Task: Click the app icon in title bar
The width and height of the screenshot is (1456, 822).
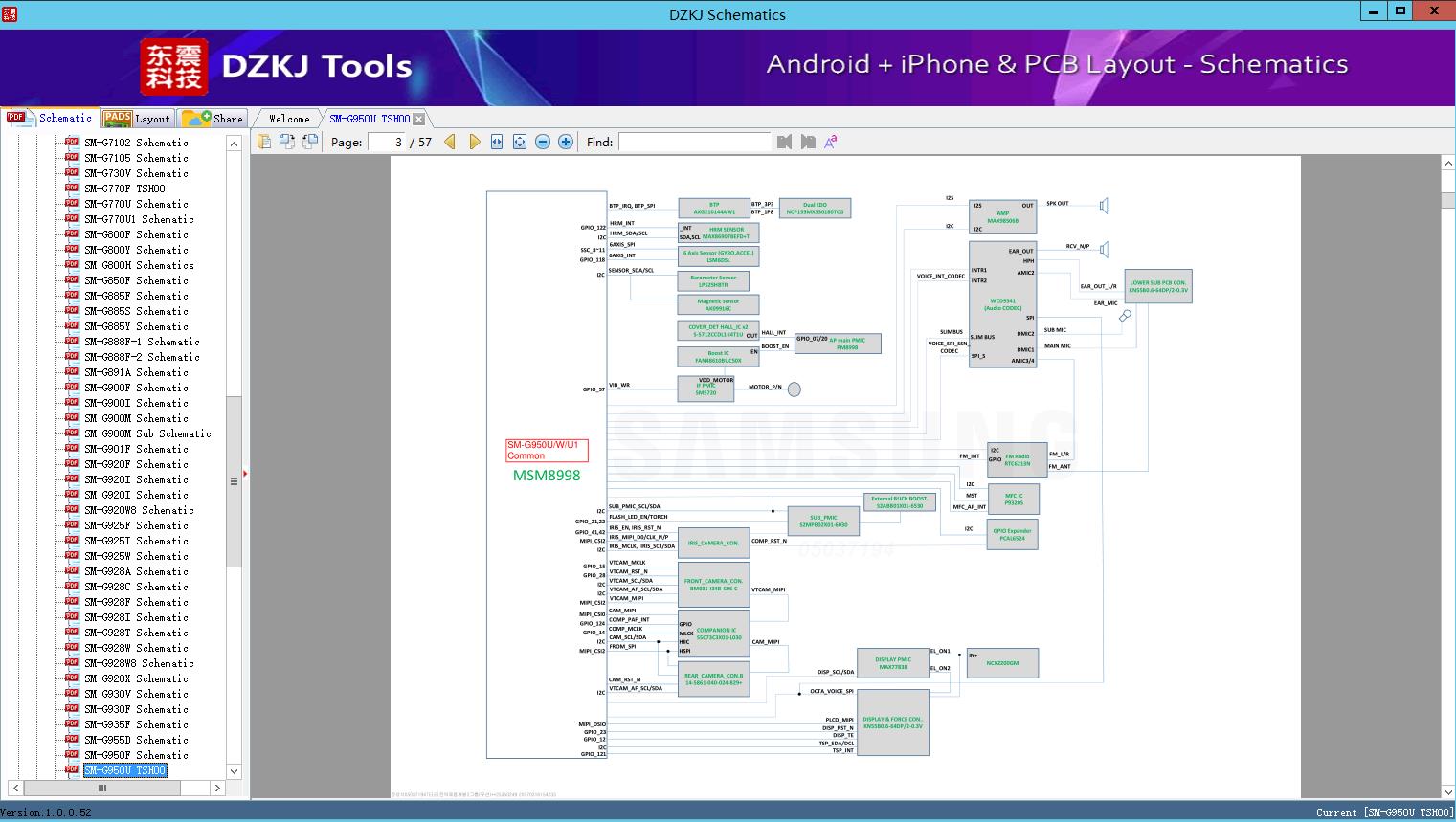Action: (11, 13)
